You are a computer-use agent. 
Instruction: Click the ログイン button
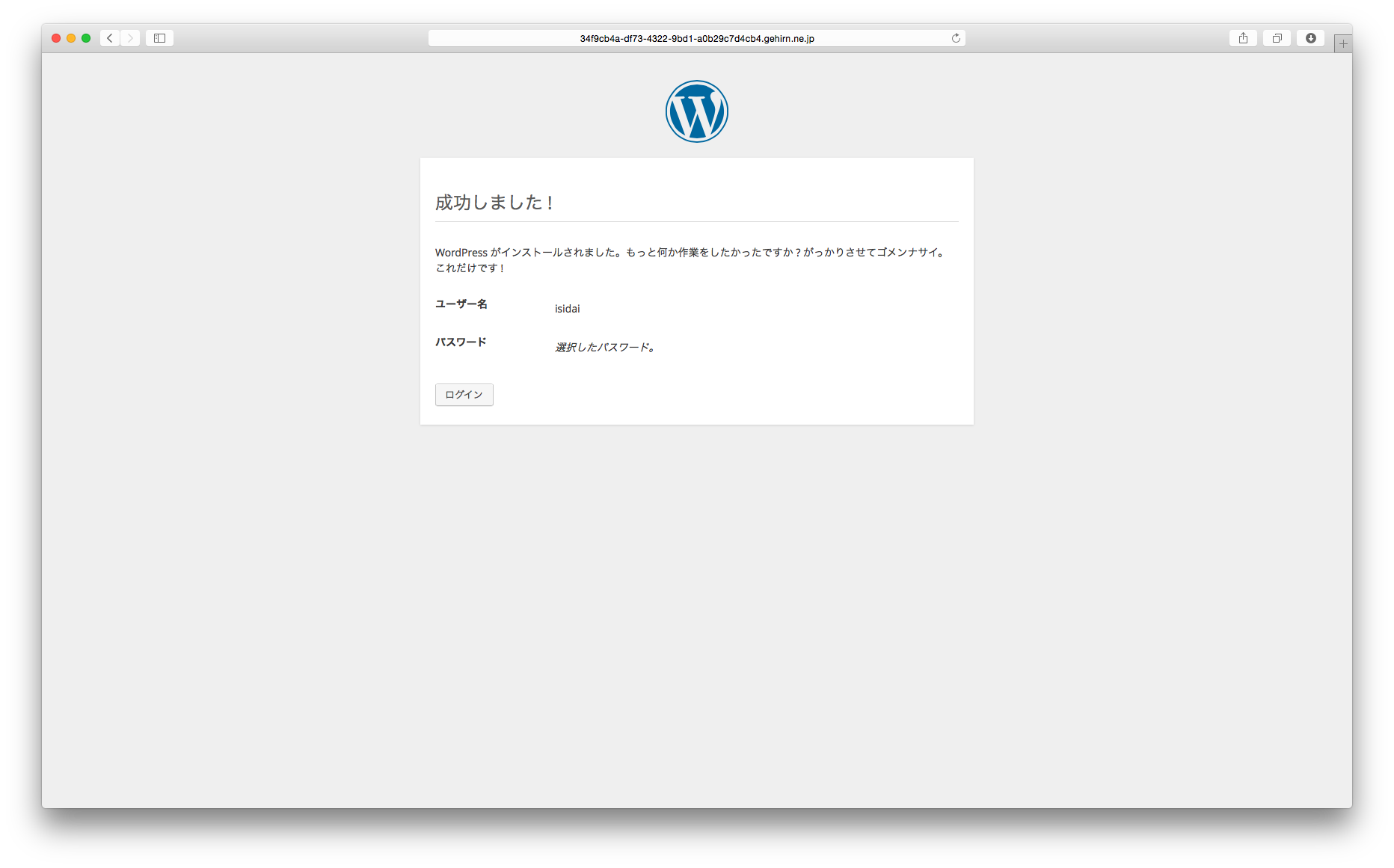(464, 395)
